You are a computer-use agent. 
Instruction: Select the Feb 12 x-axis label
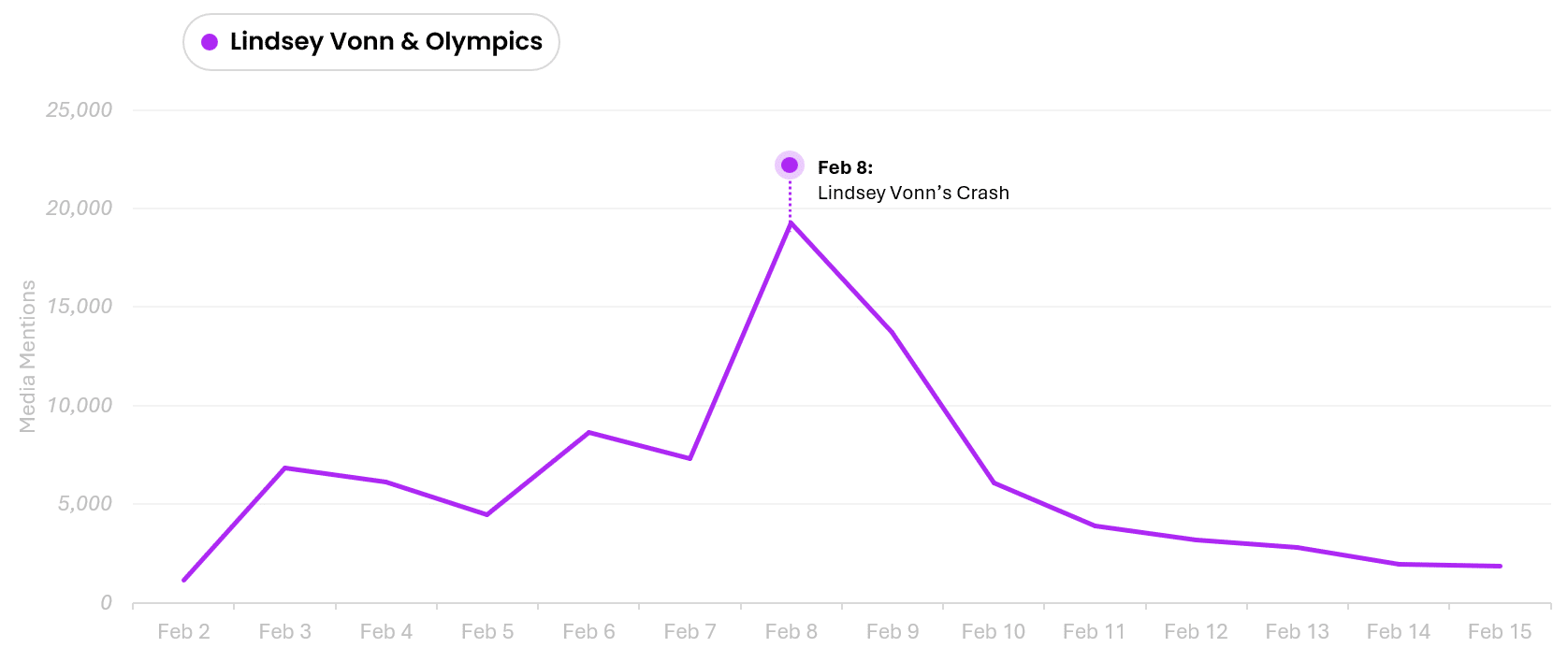1196,632
